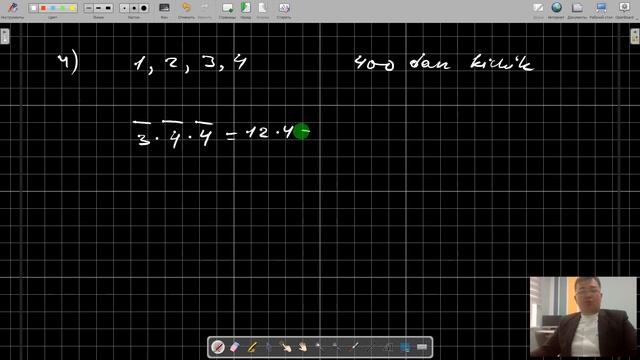The width and height of the screenshot is (640, 360).
Task: Select the yellow pen color
Action: (72, 8)
